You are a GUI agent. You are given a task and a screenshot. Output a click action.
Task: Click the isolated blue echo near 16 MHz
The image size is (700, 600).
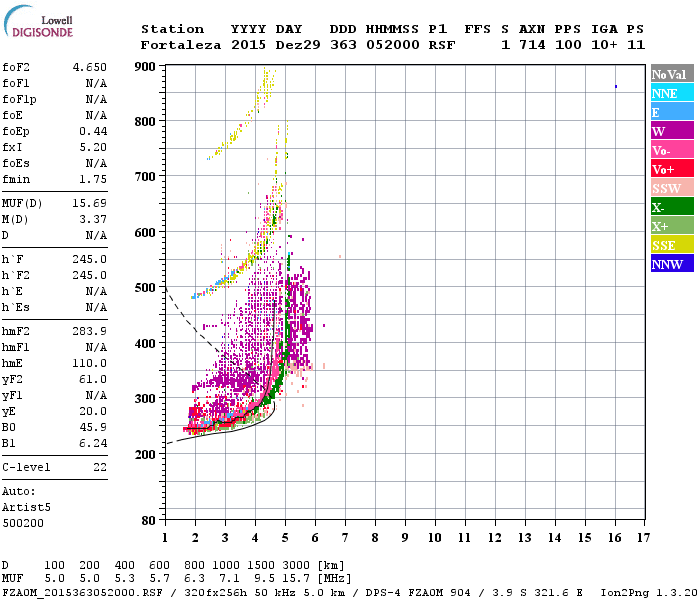616,87
